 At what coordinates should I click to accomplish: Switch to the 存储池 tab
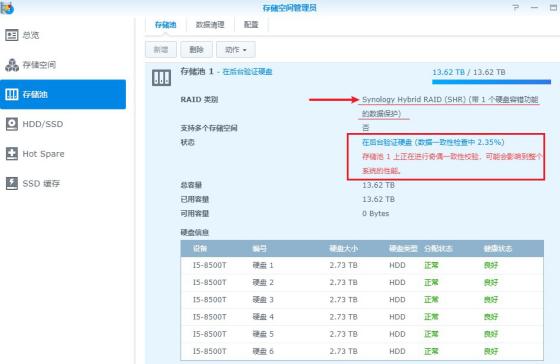point(165,25)
